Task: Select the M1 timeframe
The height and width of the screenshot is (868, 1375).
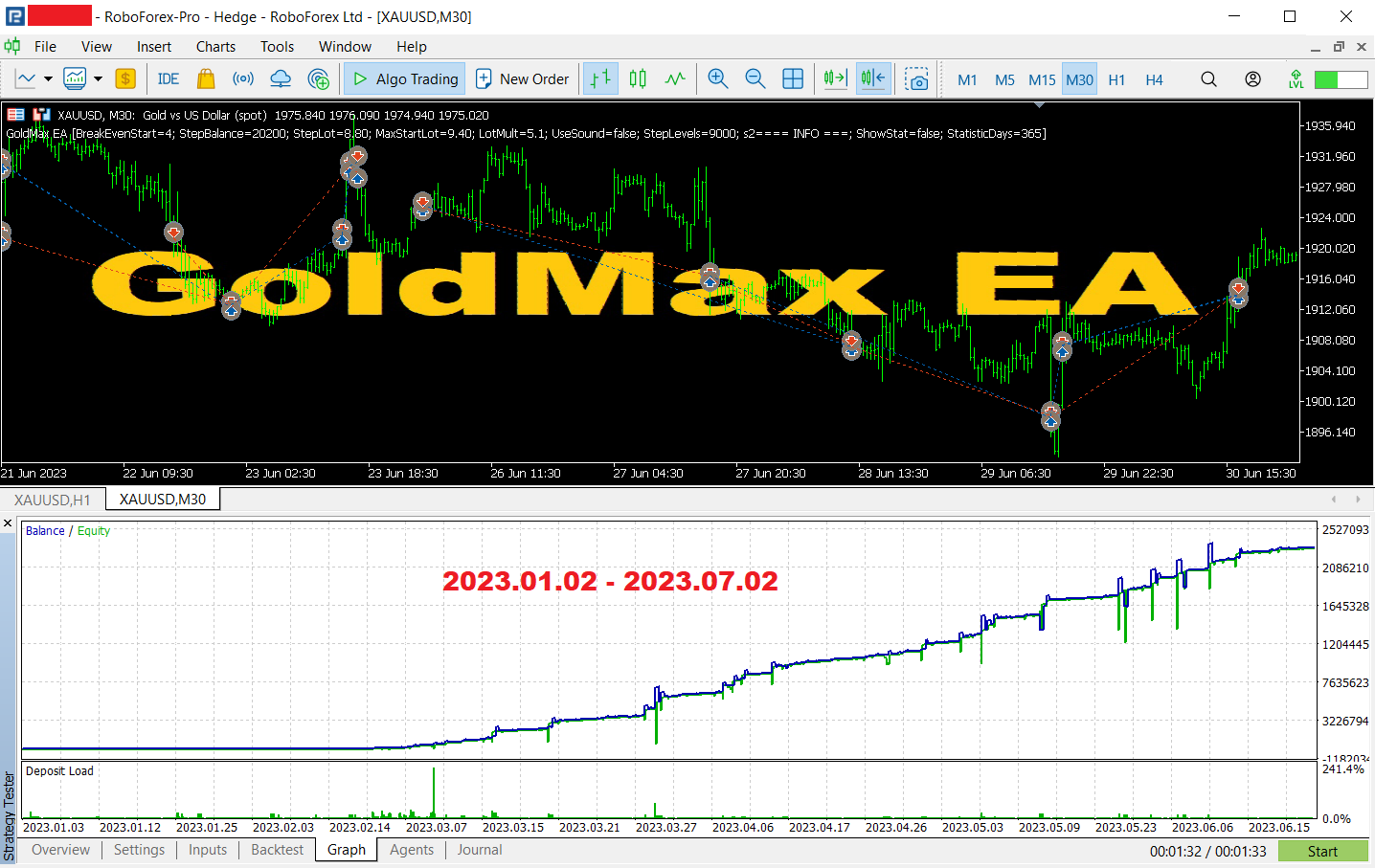Action: [967, 80]
